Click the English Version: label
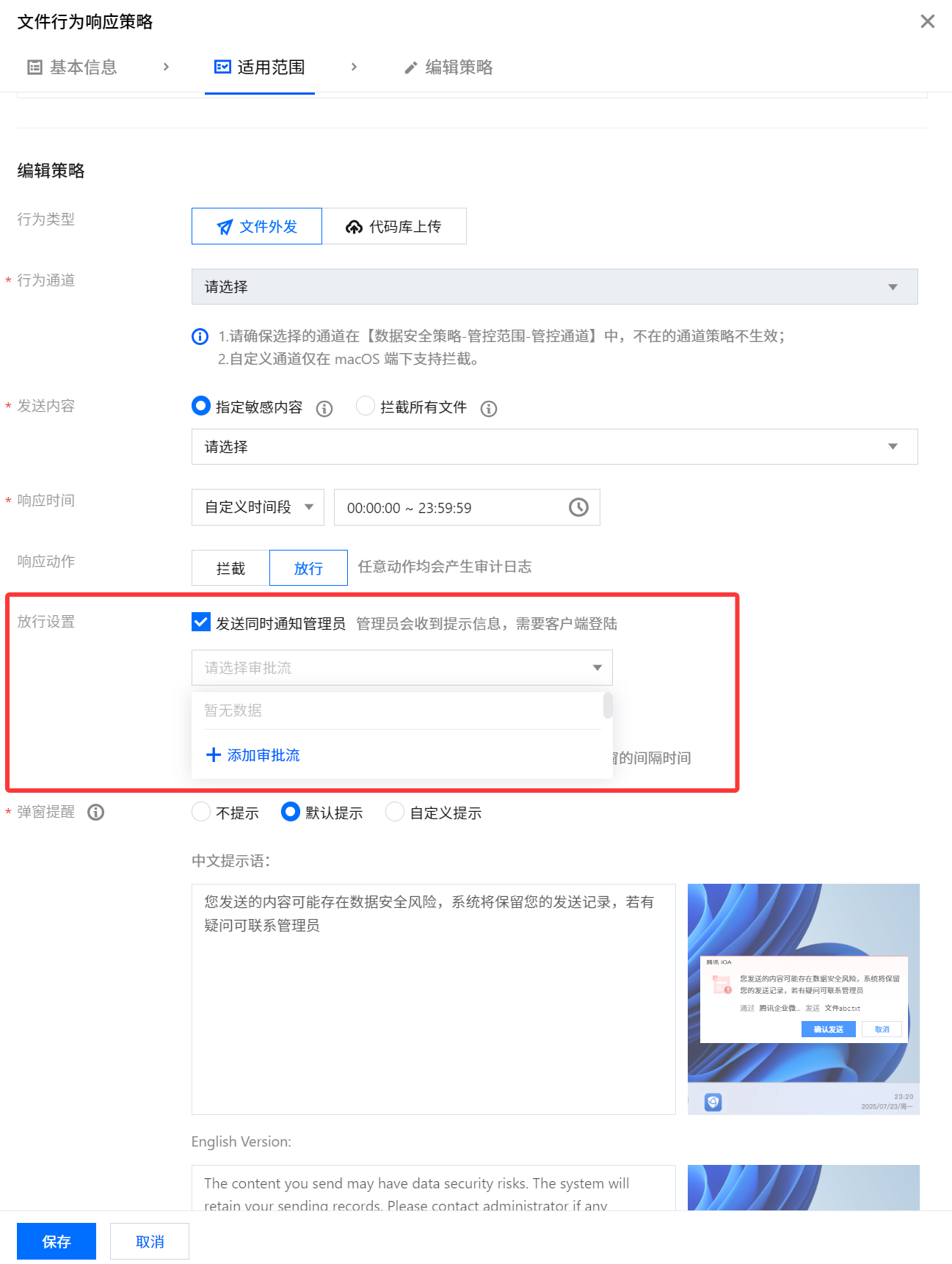Viewport: 952px width, 1264px height. point(241,1141)
